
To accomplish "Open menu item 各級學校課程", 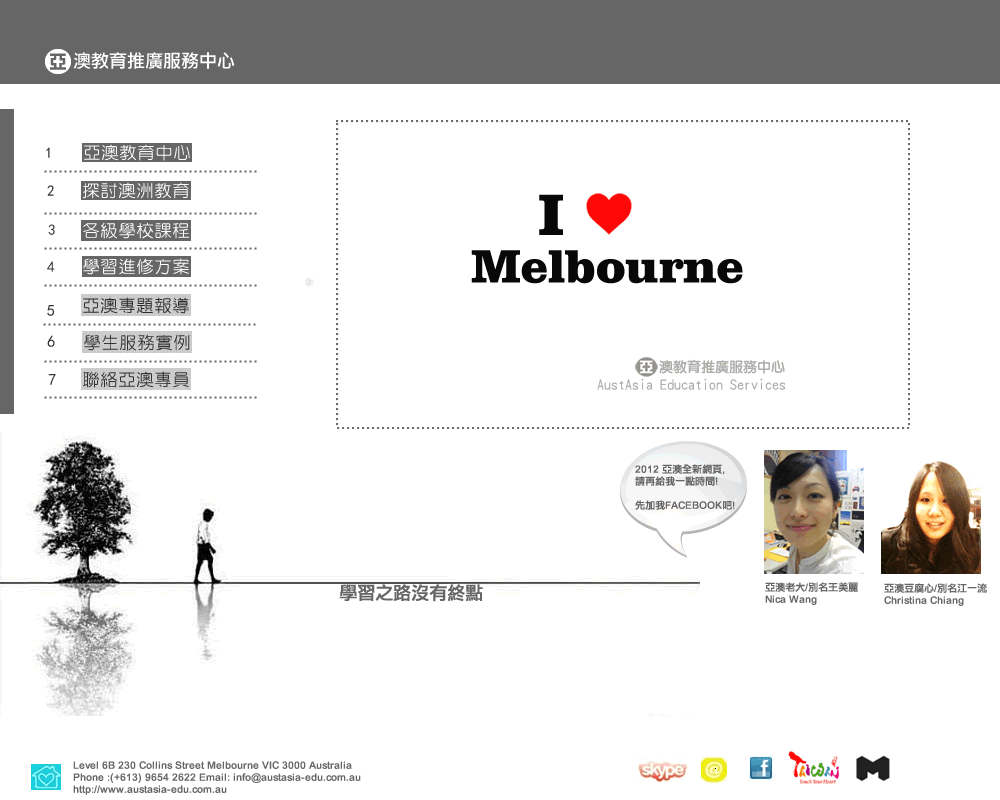I will tap(136, 231).
